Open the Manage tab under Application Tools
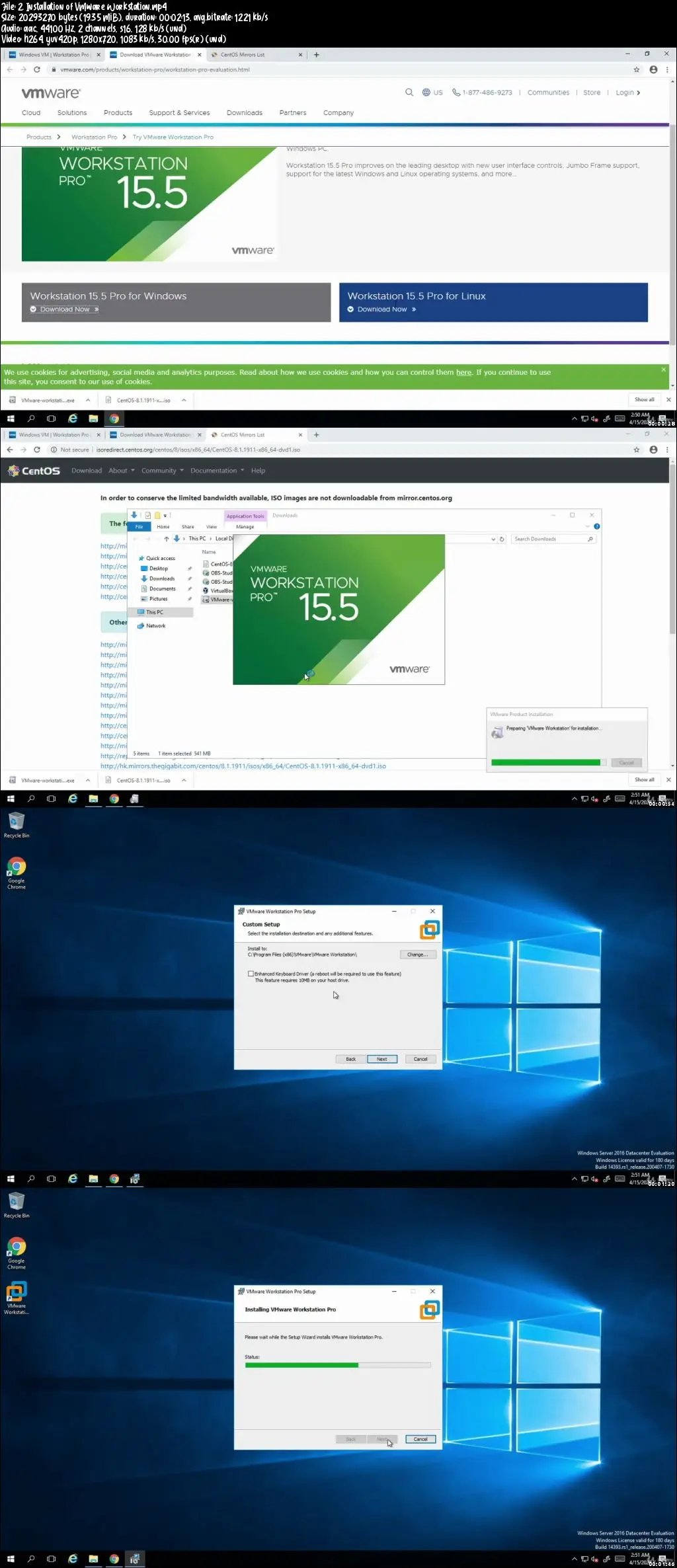Viewport: 677px width, 1568px height. [245, 527]
